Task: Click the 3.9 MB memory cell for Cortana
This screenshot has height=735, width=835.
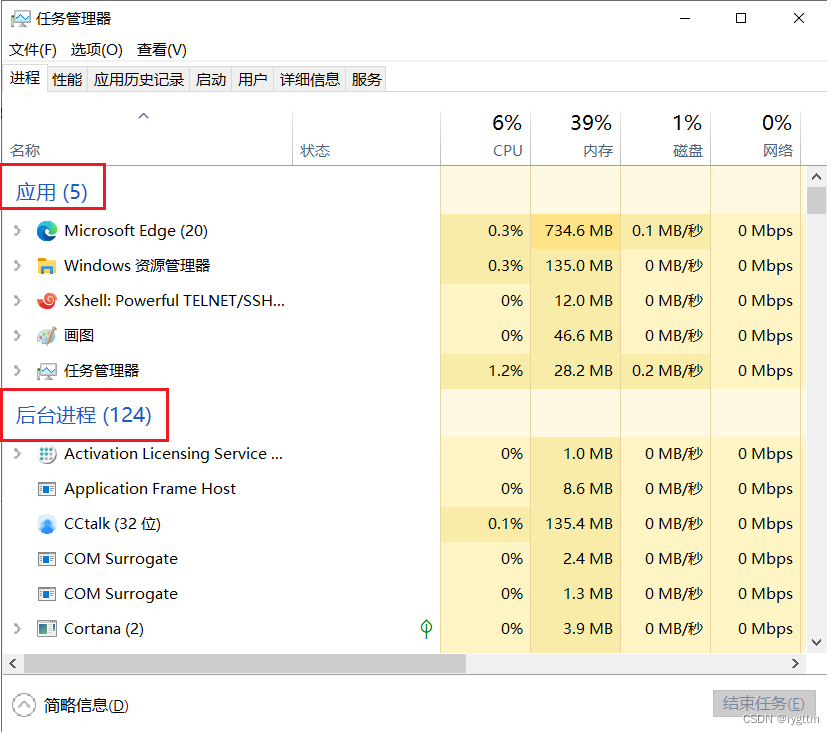Action: pos(576,629)
